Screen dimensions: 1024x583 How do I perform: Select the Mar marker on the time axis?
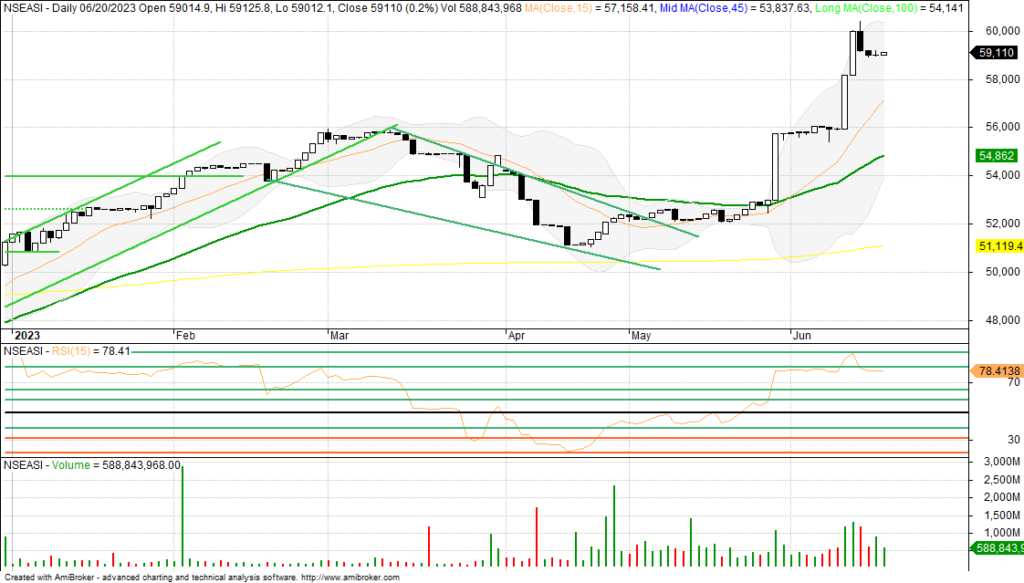click(x=339, y=336)
